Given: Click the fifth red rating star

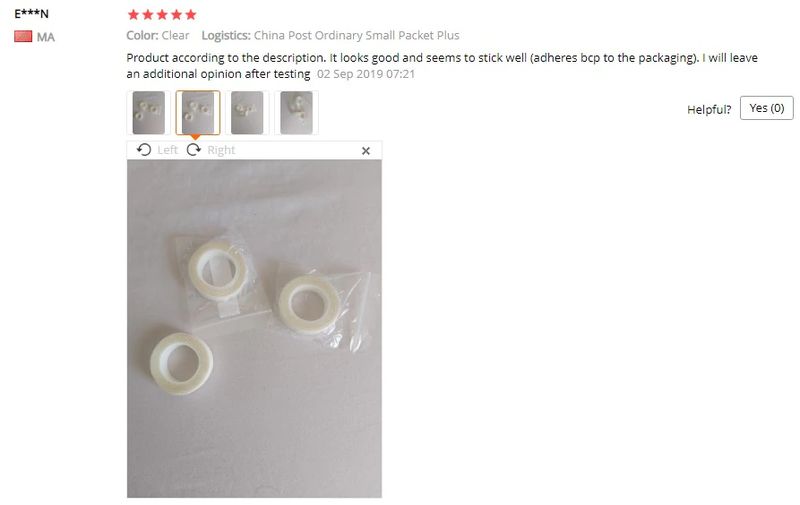Looking at the screenshot, I should click(x=191, y=15).
